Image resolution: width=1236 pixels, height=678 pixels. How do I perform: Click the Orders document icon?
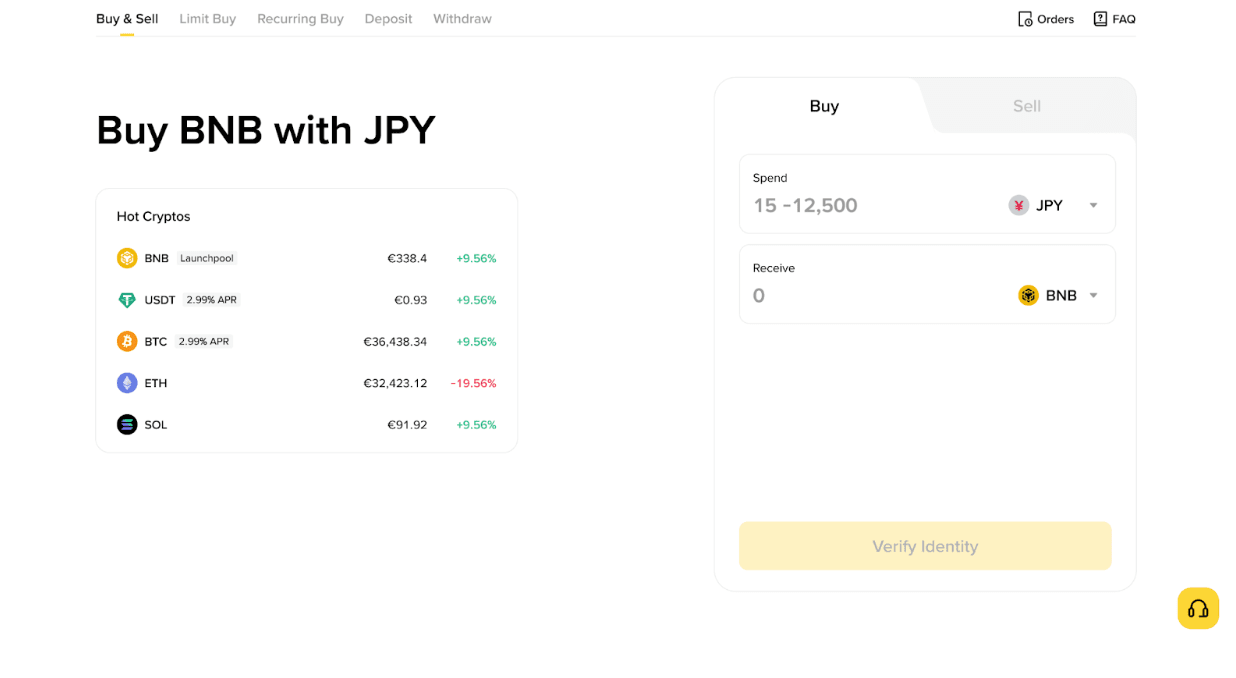[x=1025, y=19]
